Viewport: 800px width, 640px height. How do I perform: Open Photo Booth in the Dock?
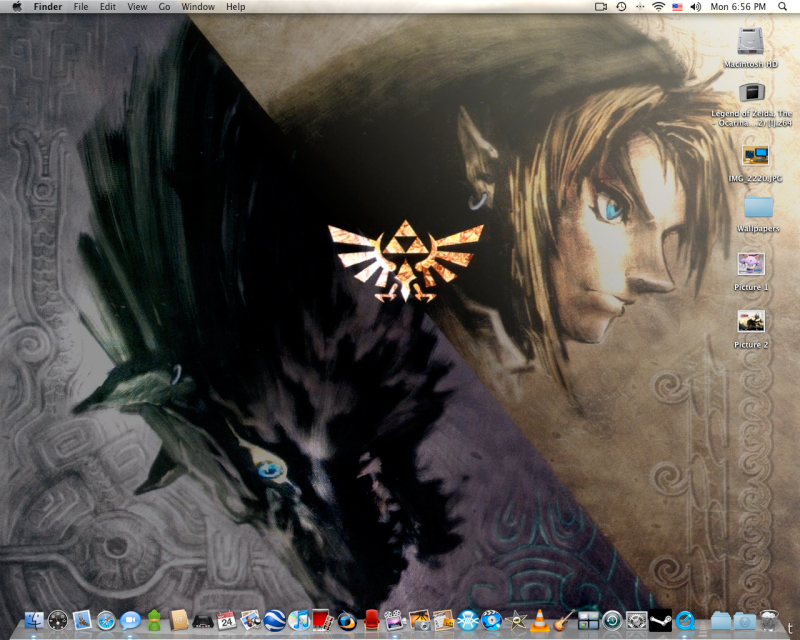(x=323, y=621)
